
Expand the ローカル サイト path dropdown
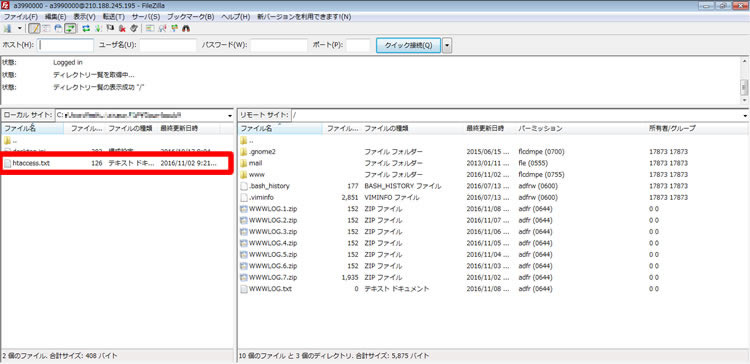230,115
